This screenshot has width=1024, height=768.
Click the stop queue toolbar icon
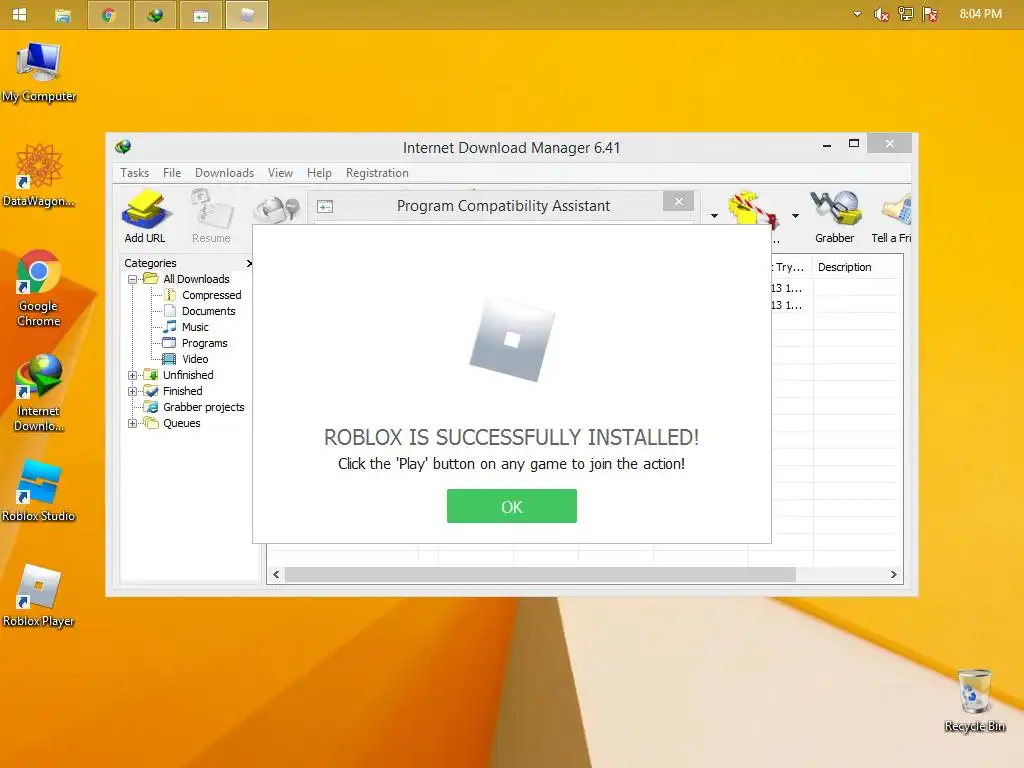pos(754,209)
